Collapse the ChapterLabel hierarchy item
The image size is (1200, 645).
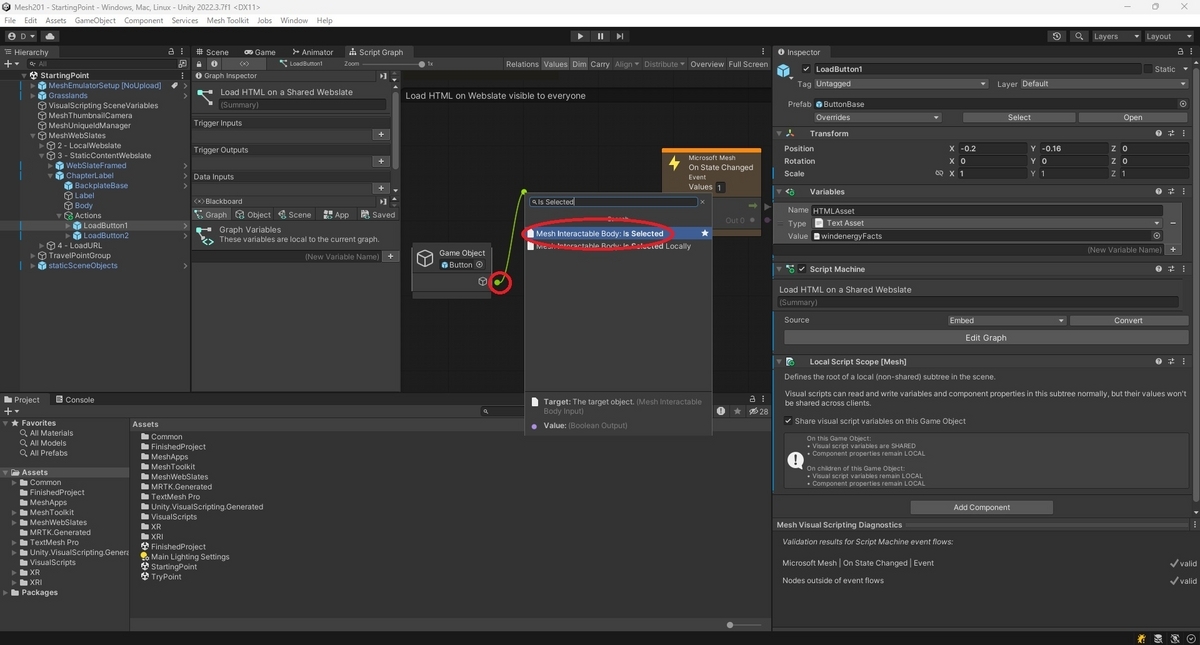click(50, 176)
